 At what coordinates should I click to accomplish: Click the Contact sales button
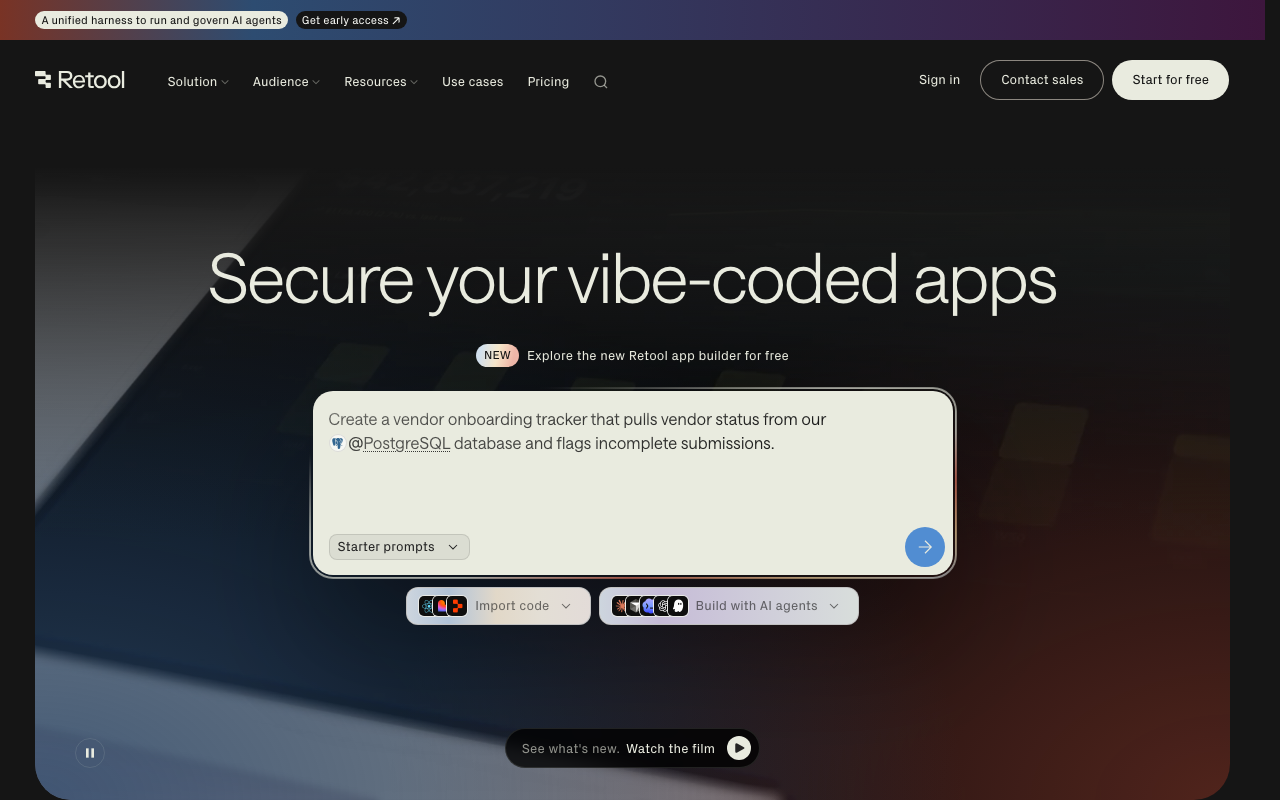[1042, 80]
